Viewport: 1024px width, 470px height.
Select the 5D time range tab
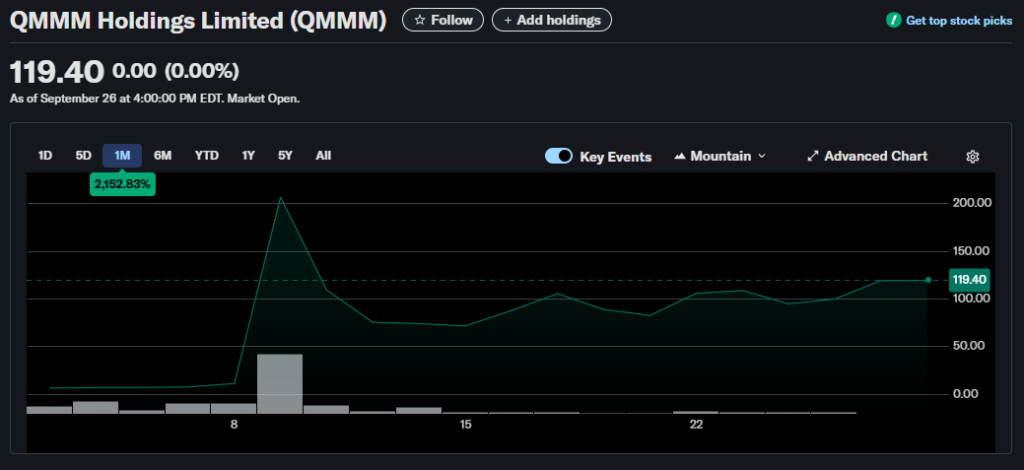83,155
